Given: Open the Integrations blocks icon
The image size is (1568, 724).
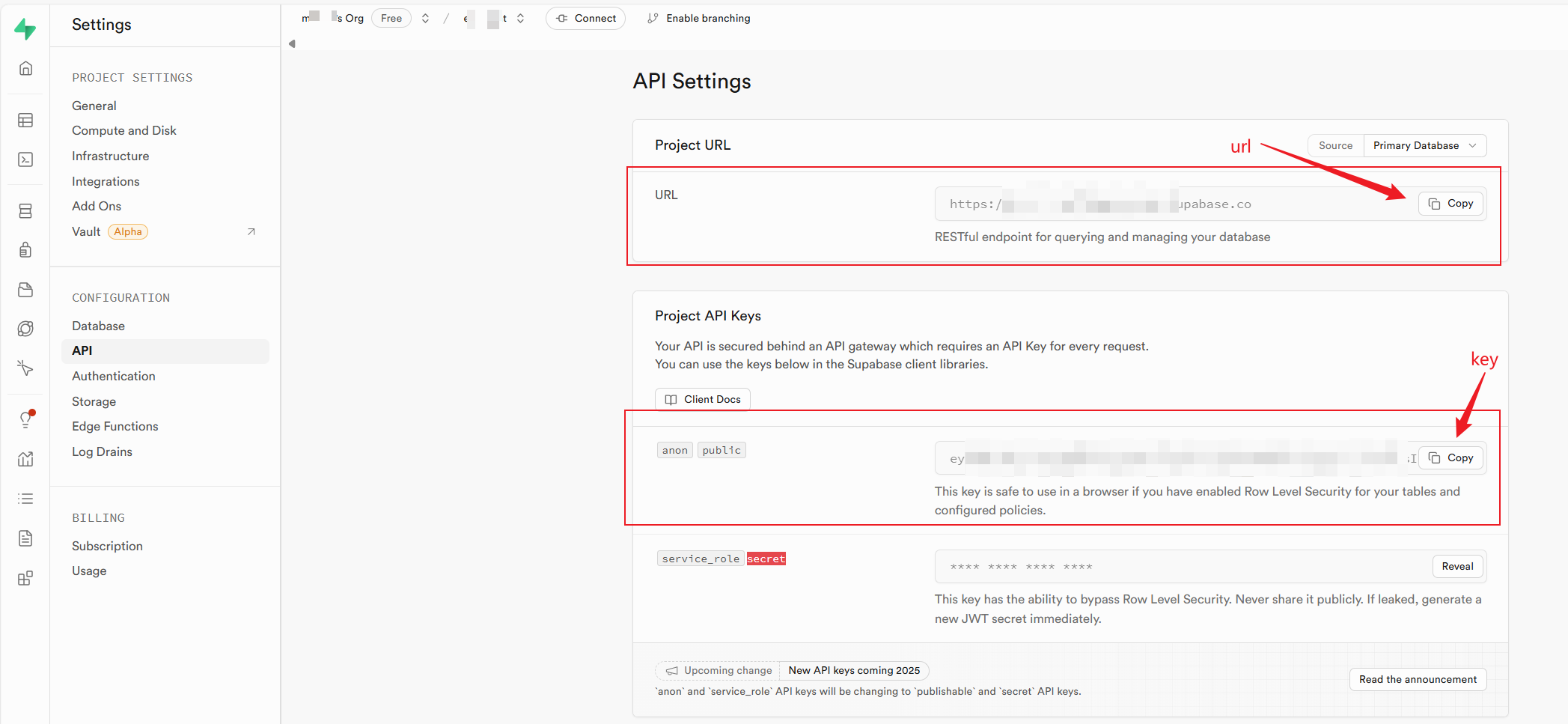Looking at the screenshot, I should pyautogui.click(x=25, y=578).
